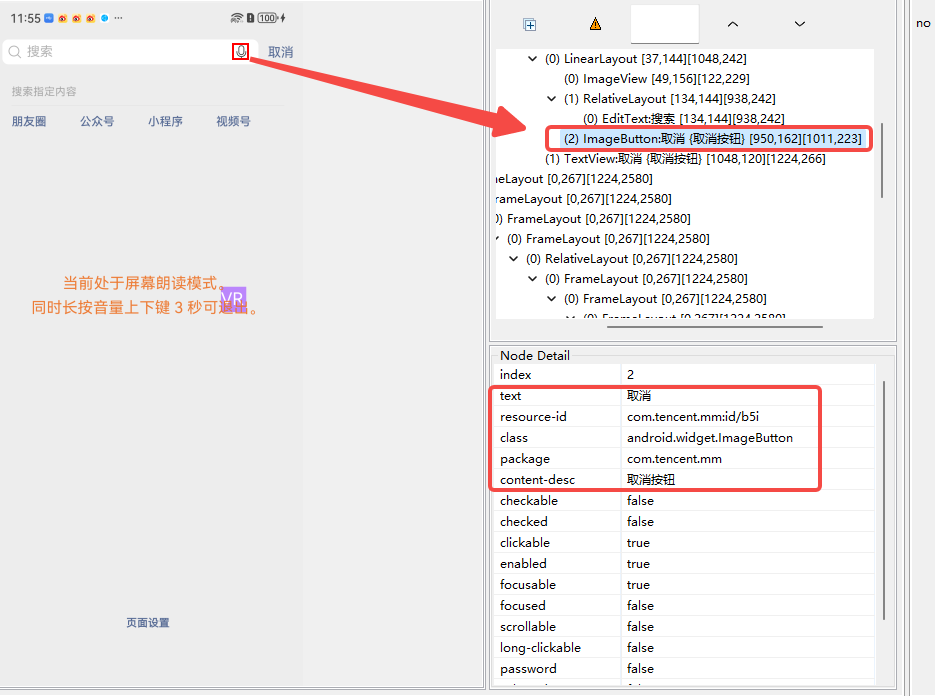This screenshot has height=696, width=935.
Task: Click the up chevron in hierarchy toolbar
Action: pyautogui.click(x=733, y=24)
